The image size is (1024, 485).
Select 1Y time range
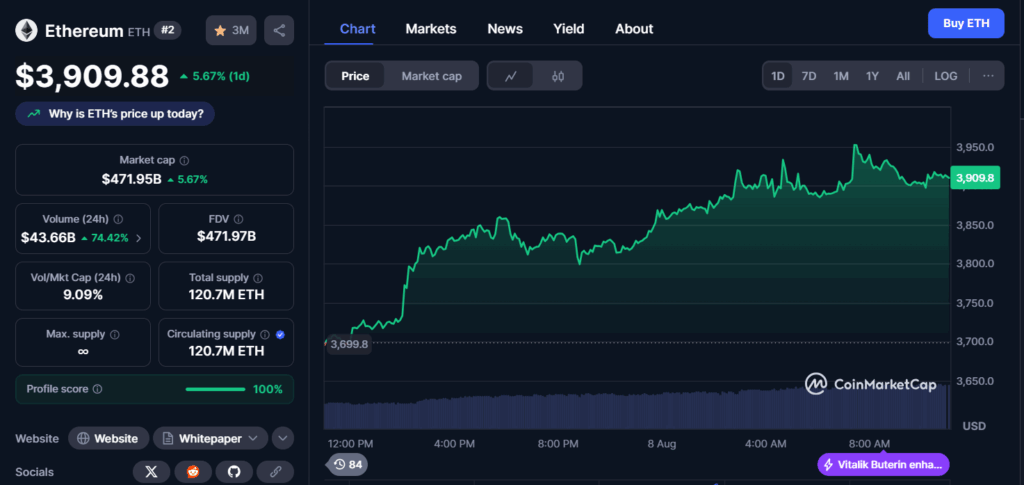coord(872,76)
